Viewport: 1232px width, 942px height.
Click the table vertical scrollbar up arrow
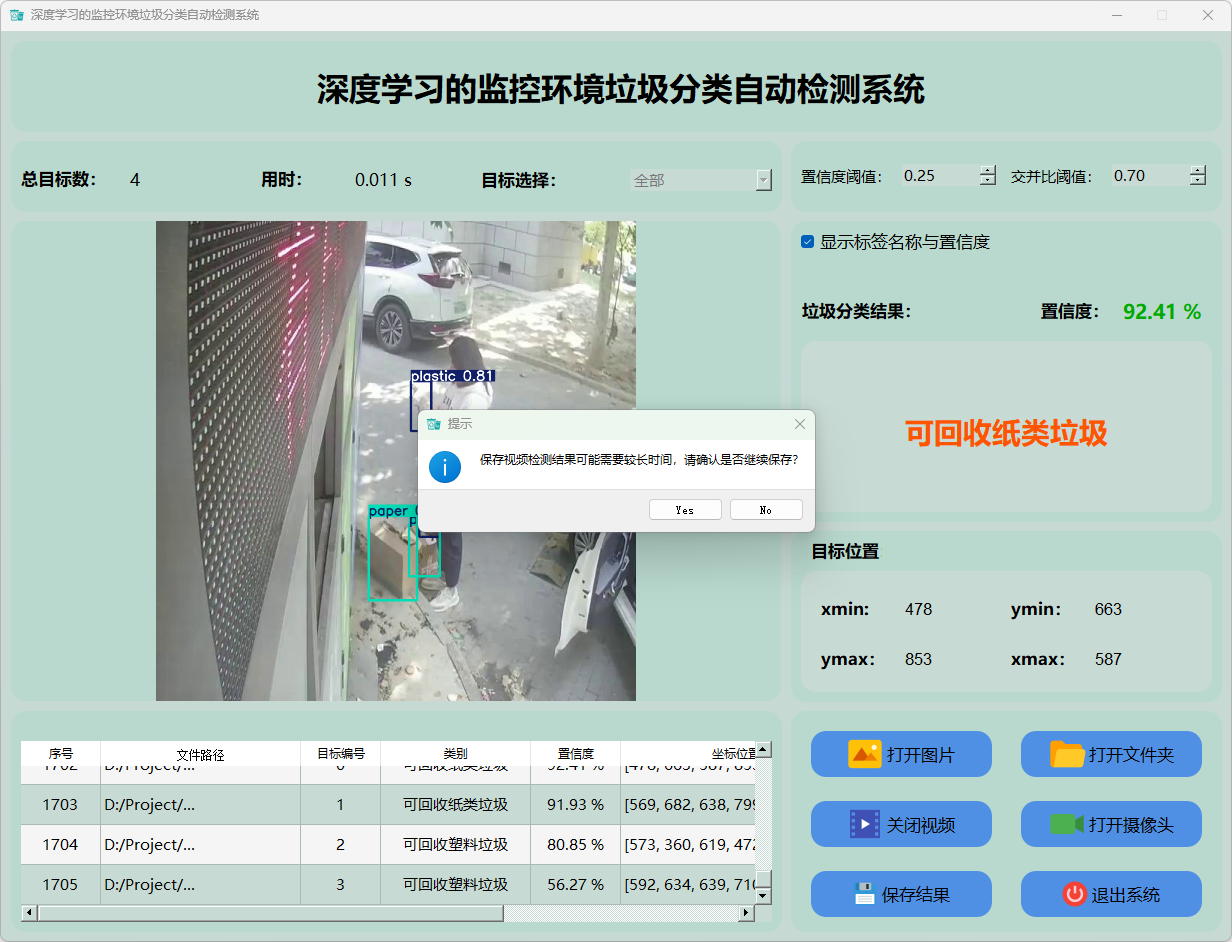[763, 749]
